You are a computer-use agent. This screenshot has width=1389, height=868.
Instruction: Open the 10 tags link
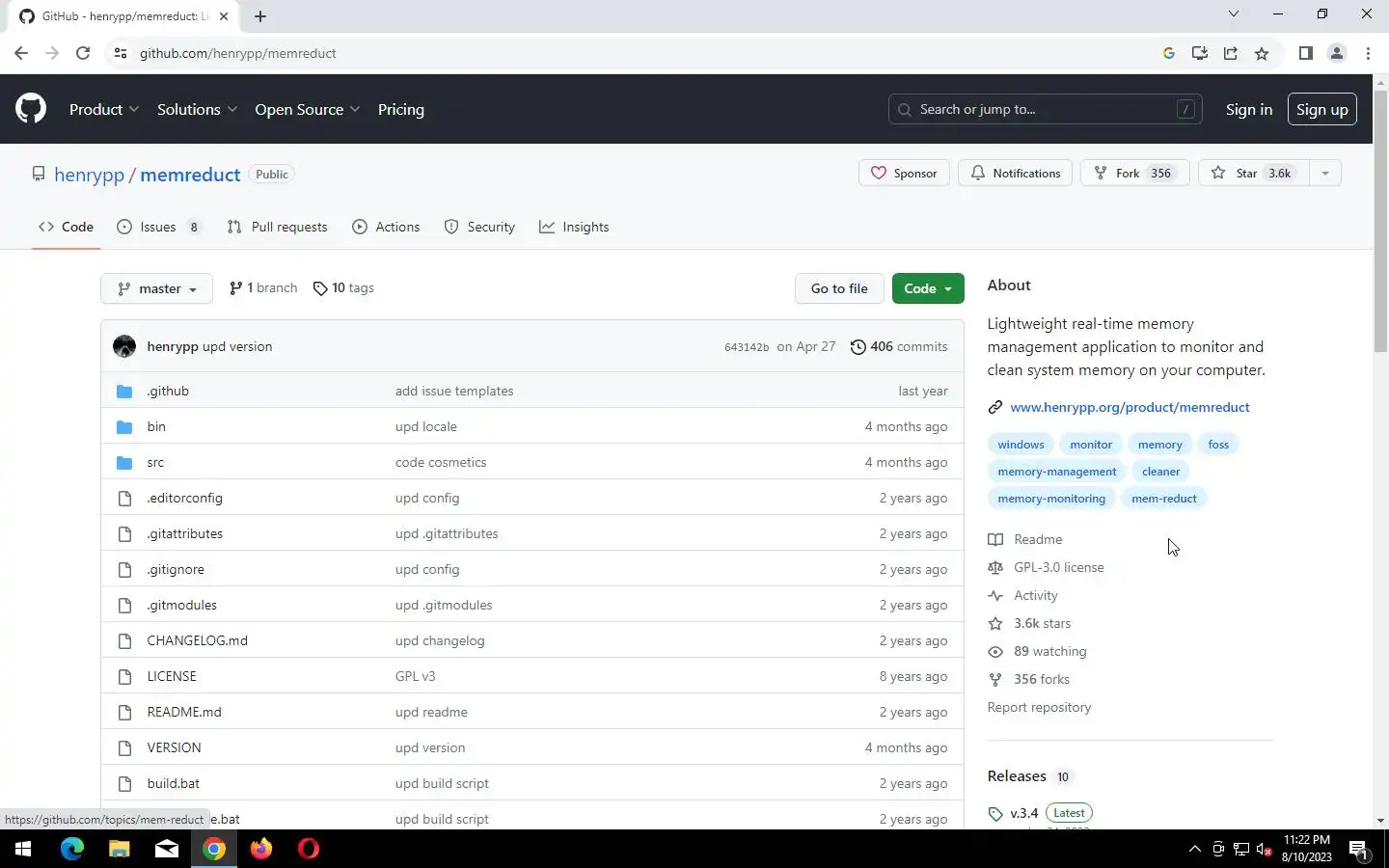pyautogui.click(x=343, y=287)
